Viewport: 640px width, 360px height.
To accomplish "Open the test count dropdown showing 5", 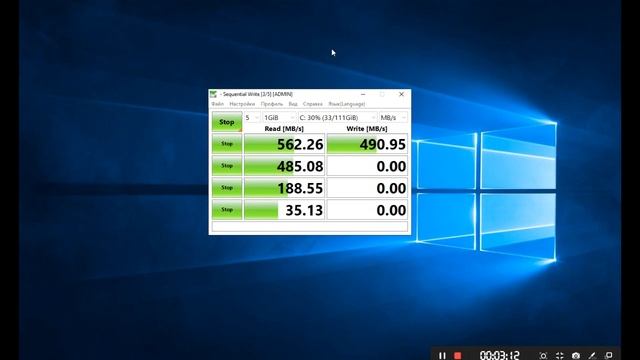I will click(252, 118).
